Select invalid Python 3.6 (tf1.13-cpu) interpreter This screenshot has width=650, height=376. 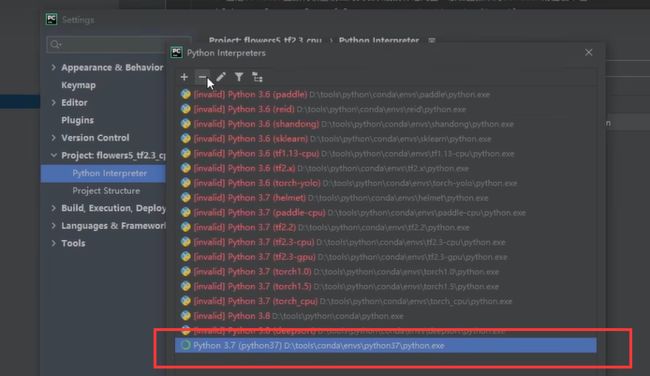386,154
